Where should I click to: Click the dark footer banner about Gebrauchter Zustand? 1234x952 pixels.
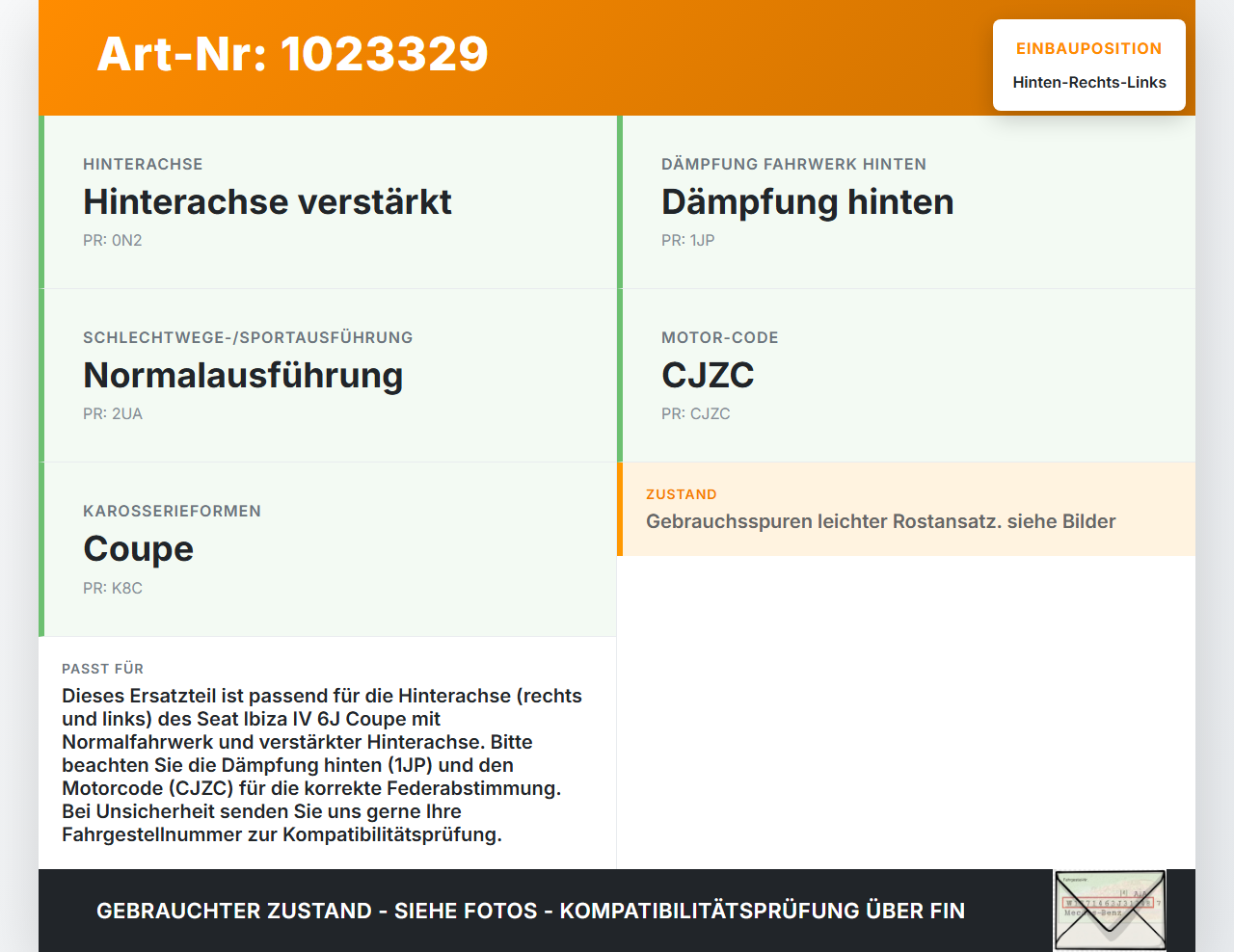(x=617, y=911)
